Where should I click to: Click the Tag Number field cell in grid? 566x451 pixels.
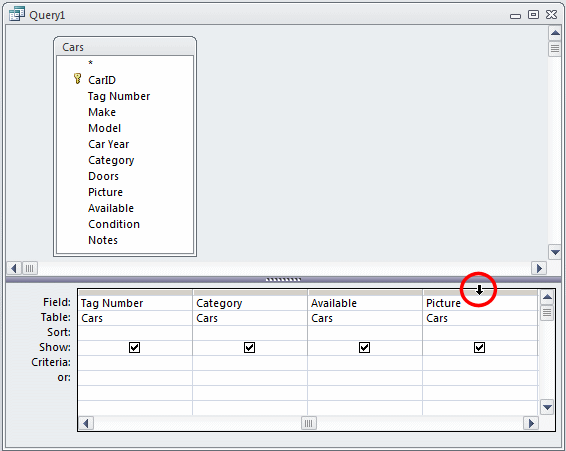(x=135, y=303)
